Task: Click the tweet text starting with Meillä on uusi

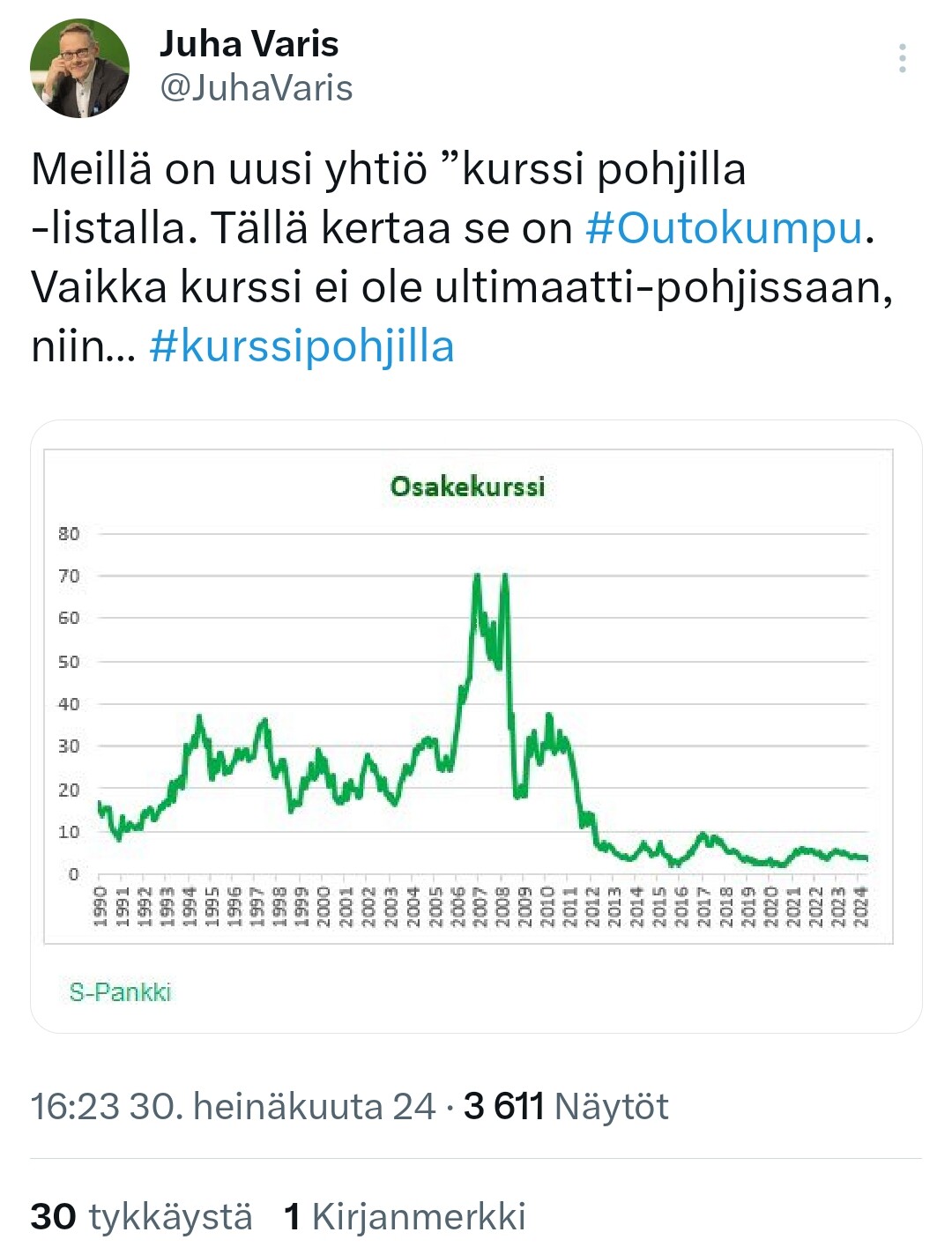Action: tap(462, 257)
